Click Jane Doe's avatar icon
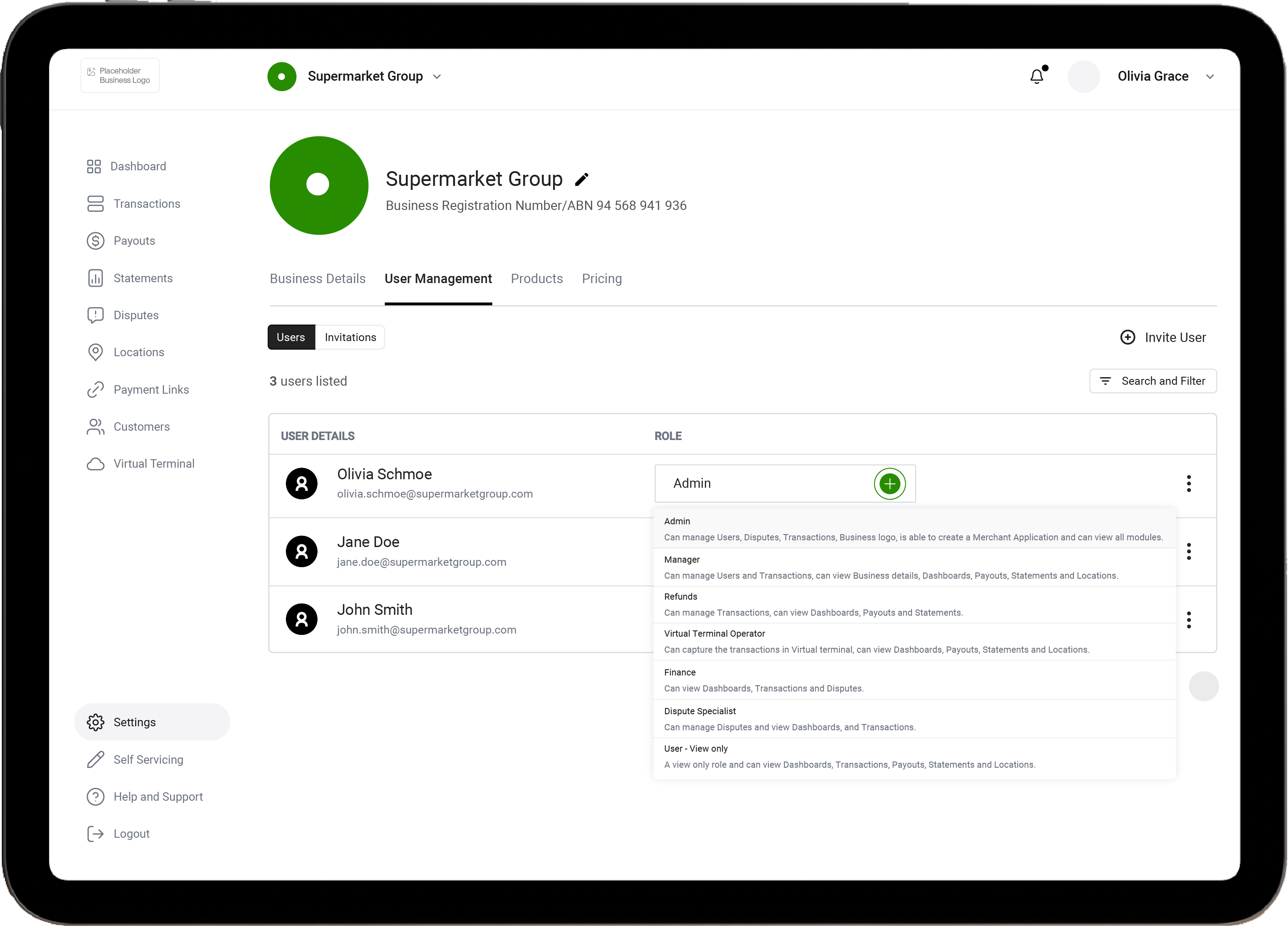 tap(301, 551)
